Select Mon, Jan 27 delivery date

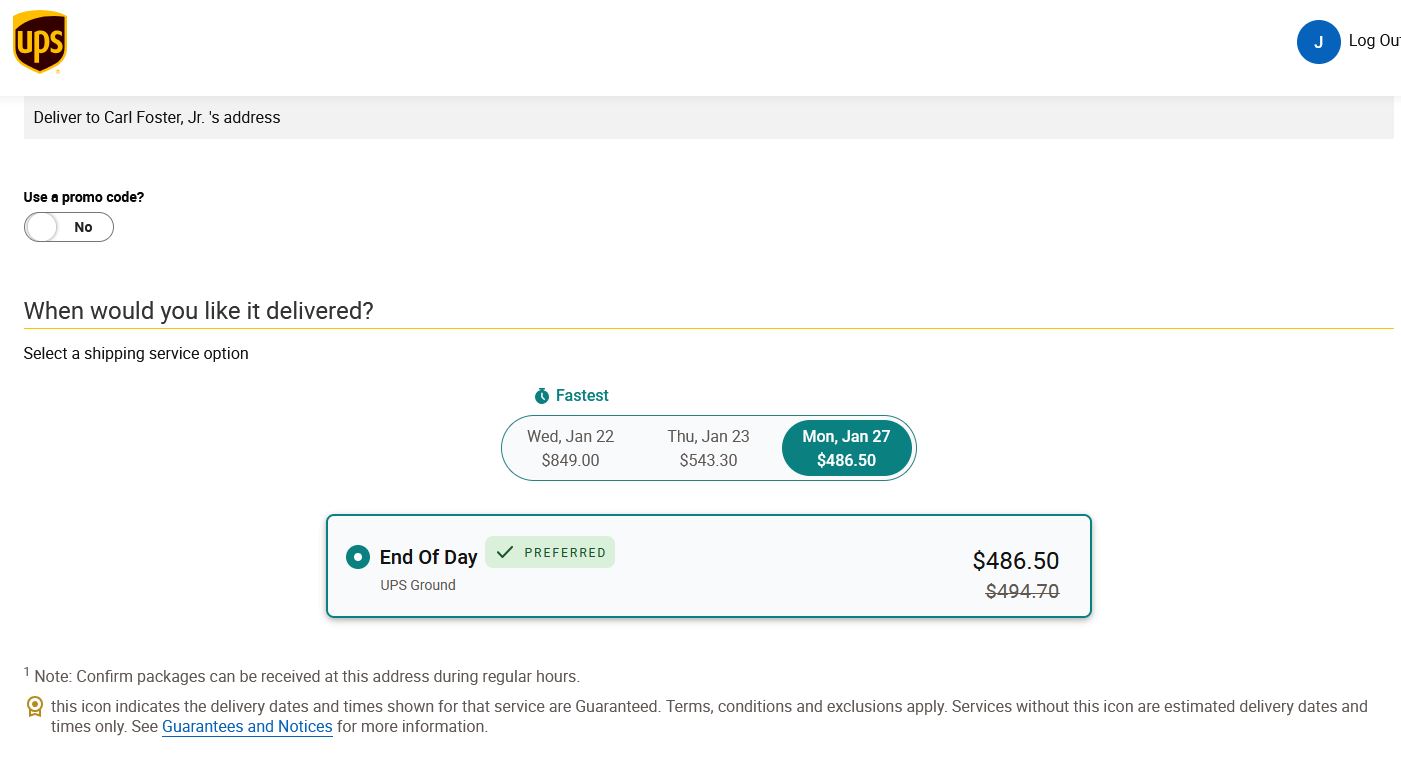click(846, 448)
